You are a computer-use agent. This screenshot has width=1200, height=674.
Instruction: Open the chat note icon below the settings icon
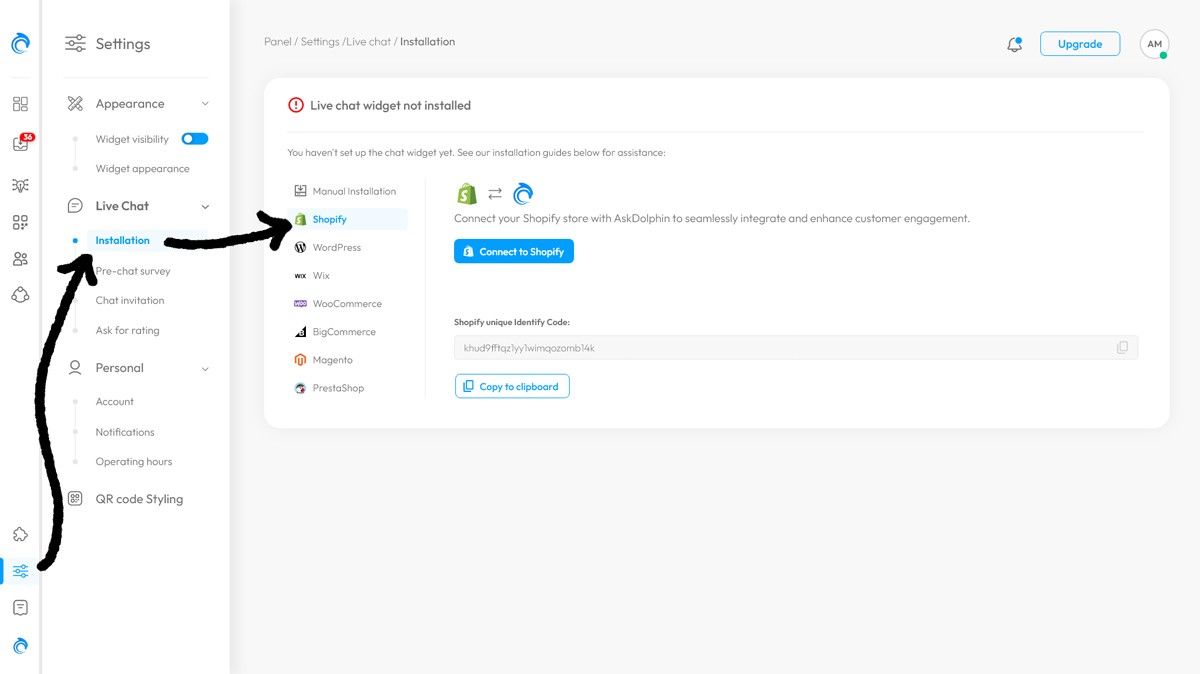20,608
